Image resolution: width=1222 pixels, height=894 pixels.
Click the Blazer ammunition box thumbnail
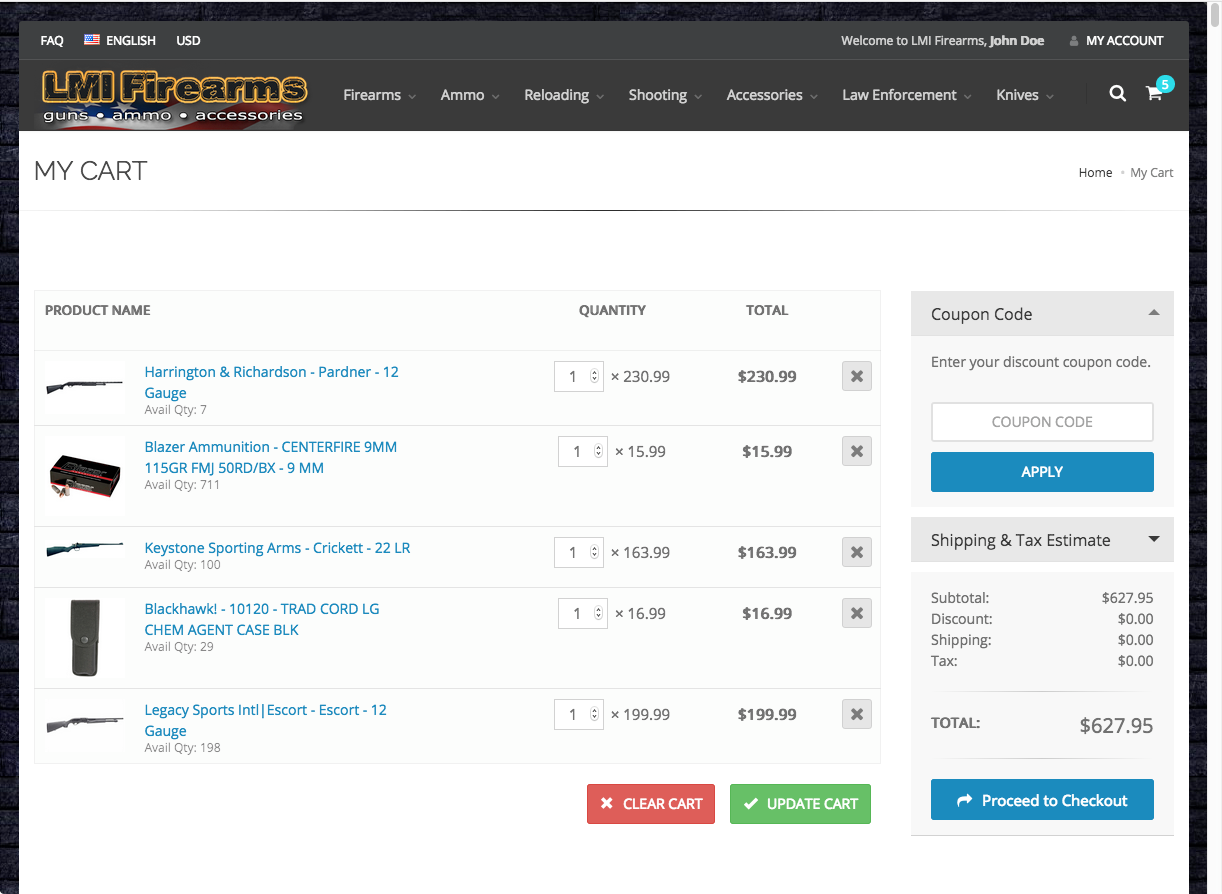coord(85,476)
